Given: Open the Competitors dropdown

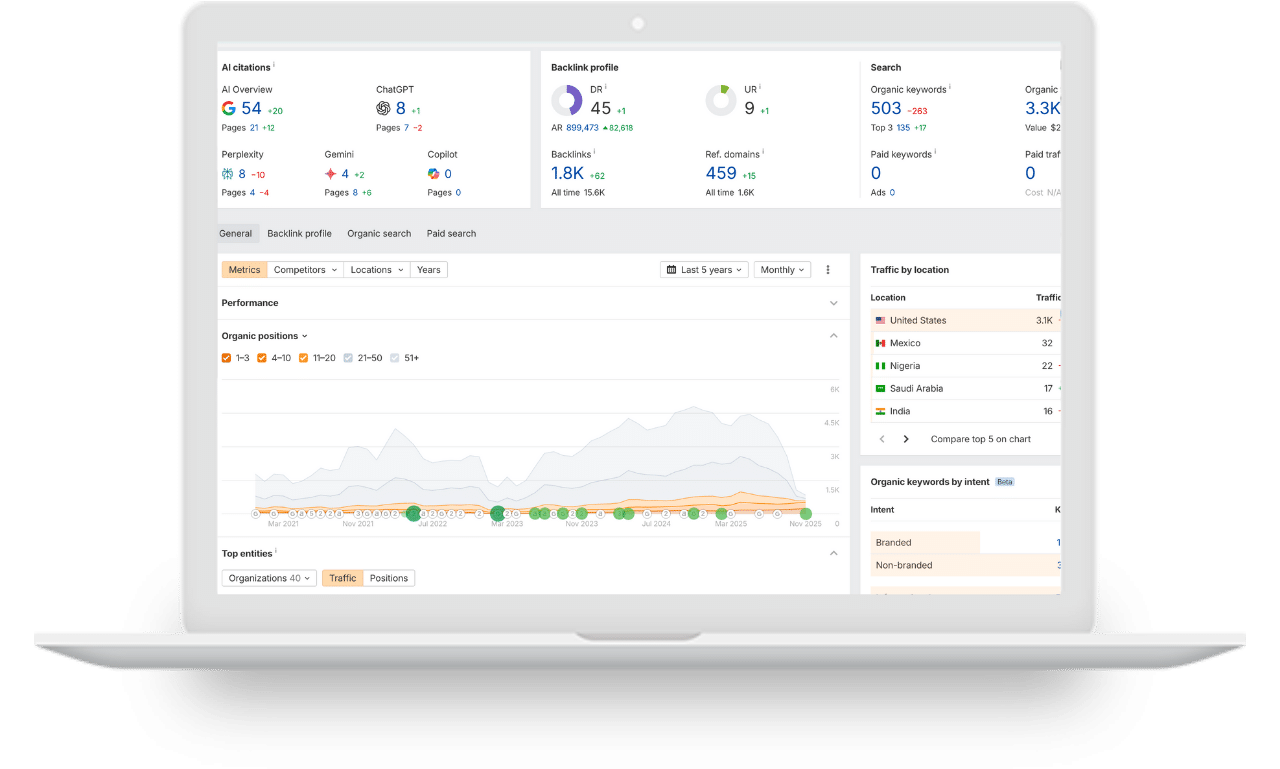Looking at the screenshot, I should coord(305,269).
